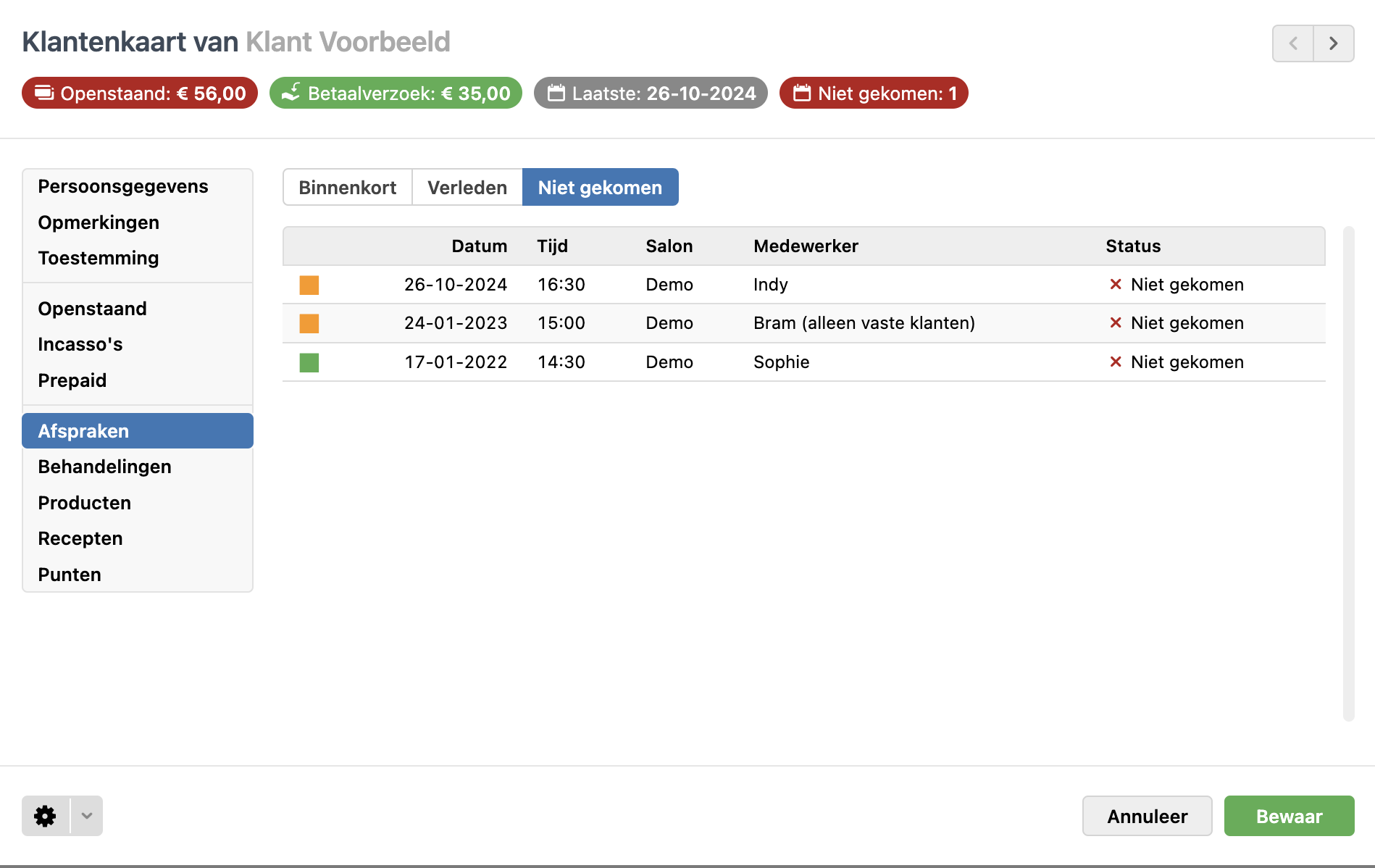Open Behandelingen in the sidebar
Screen dimensions: 1375x868
[105, 467]
